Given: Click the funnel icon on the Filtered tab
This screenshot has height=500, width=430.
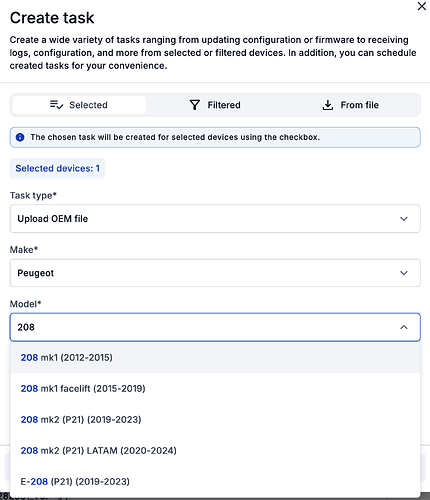Looking at the screenshot, I should (195, 105).
